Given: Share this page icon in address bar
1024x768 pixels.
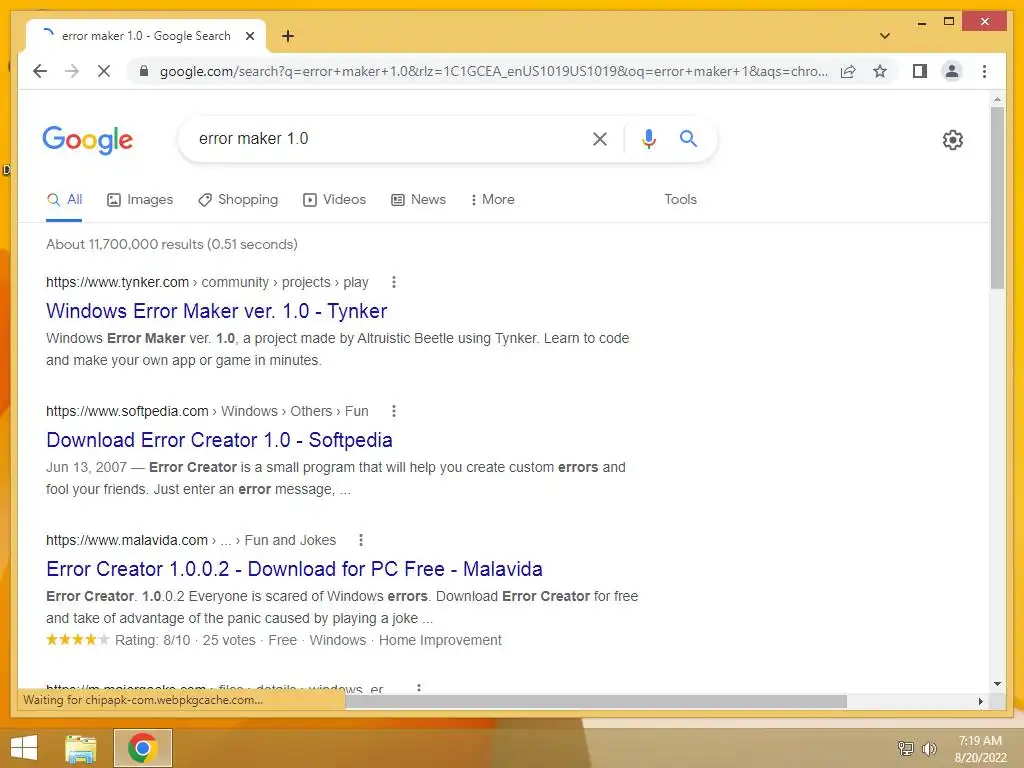Looking at the screenshot, I should [x=848, y=71].
